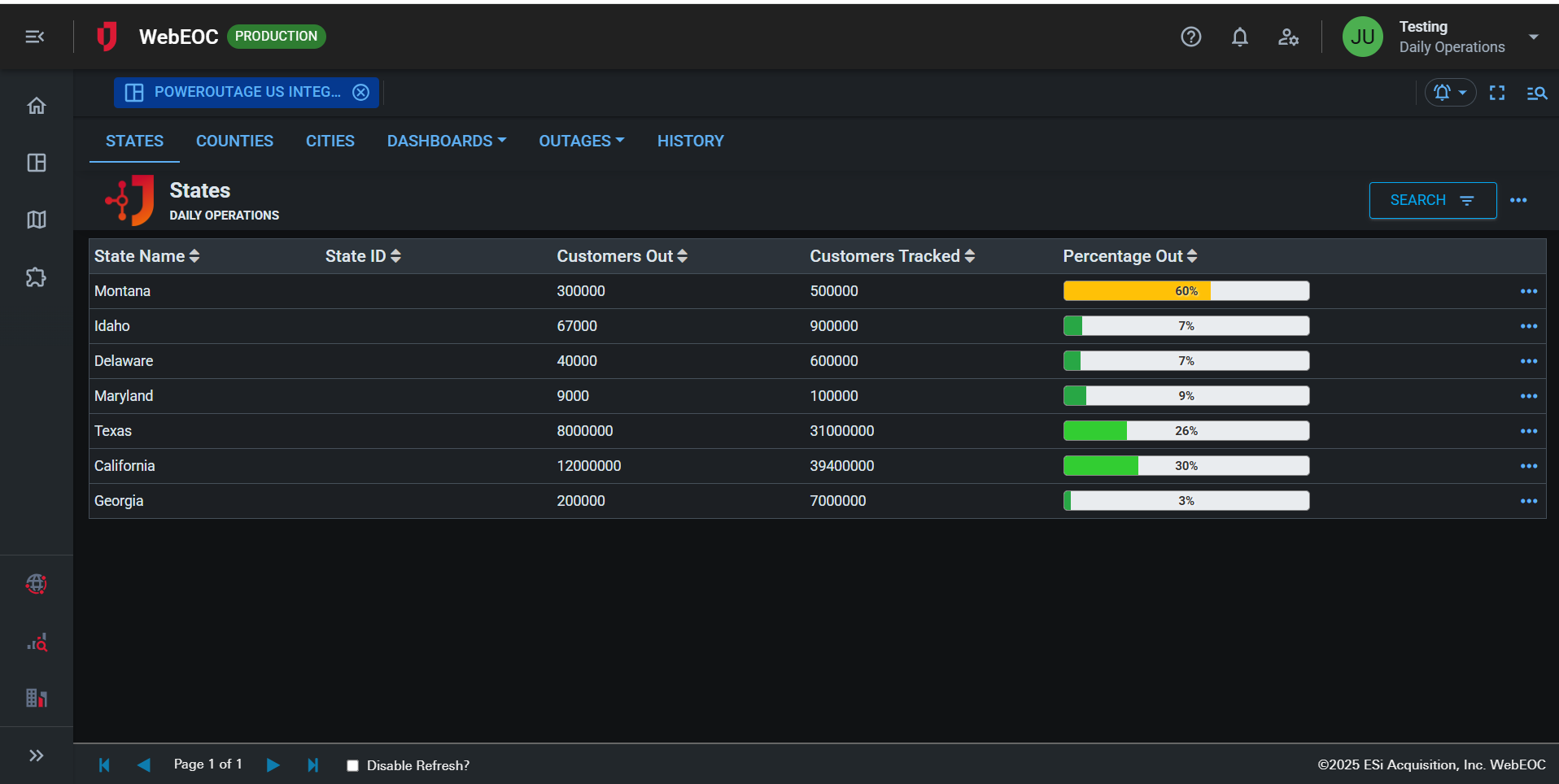Switch to the History tab
1559x784 pixels.
690,141
